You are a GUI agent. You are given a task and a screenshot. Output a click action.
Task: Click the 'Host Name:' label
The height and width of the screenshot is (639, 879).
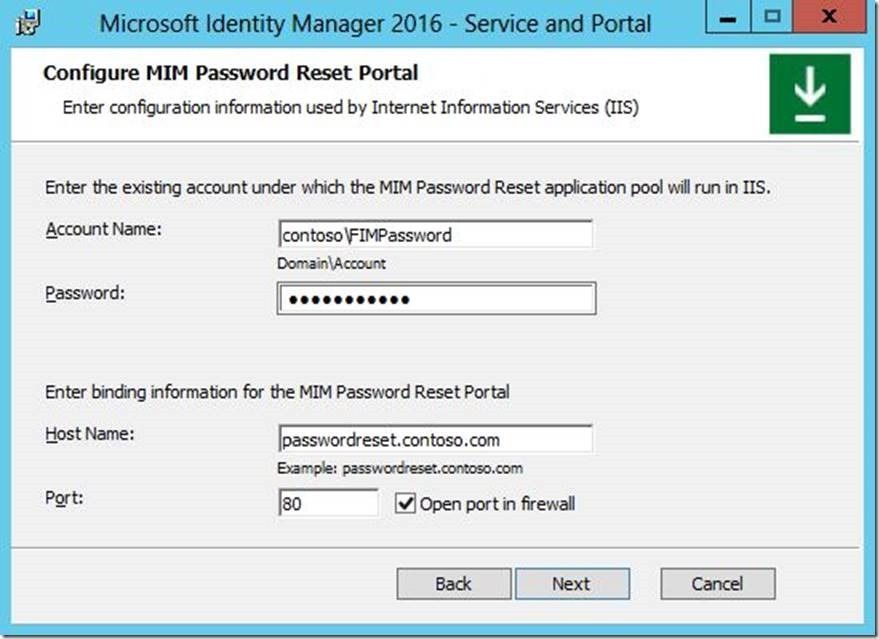pos(90,434)
